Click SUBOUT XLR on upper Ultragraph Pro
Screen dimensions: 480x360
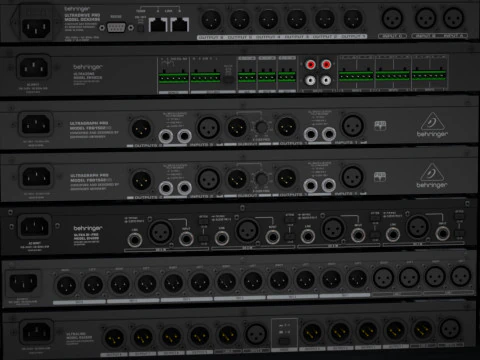(x=237, y=127)
